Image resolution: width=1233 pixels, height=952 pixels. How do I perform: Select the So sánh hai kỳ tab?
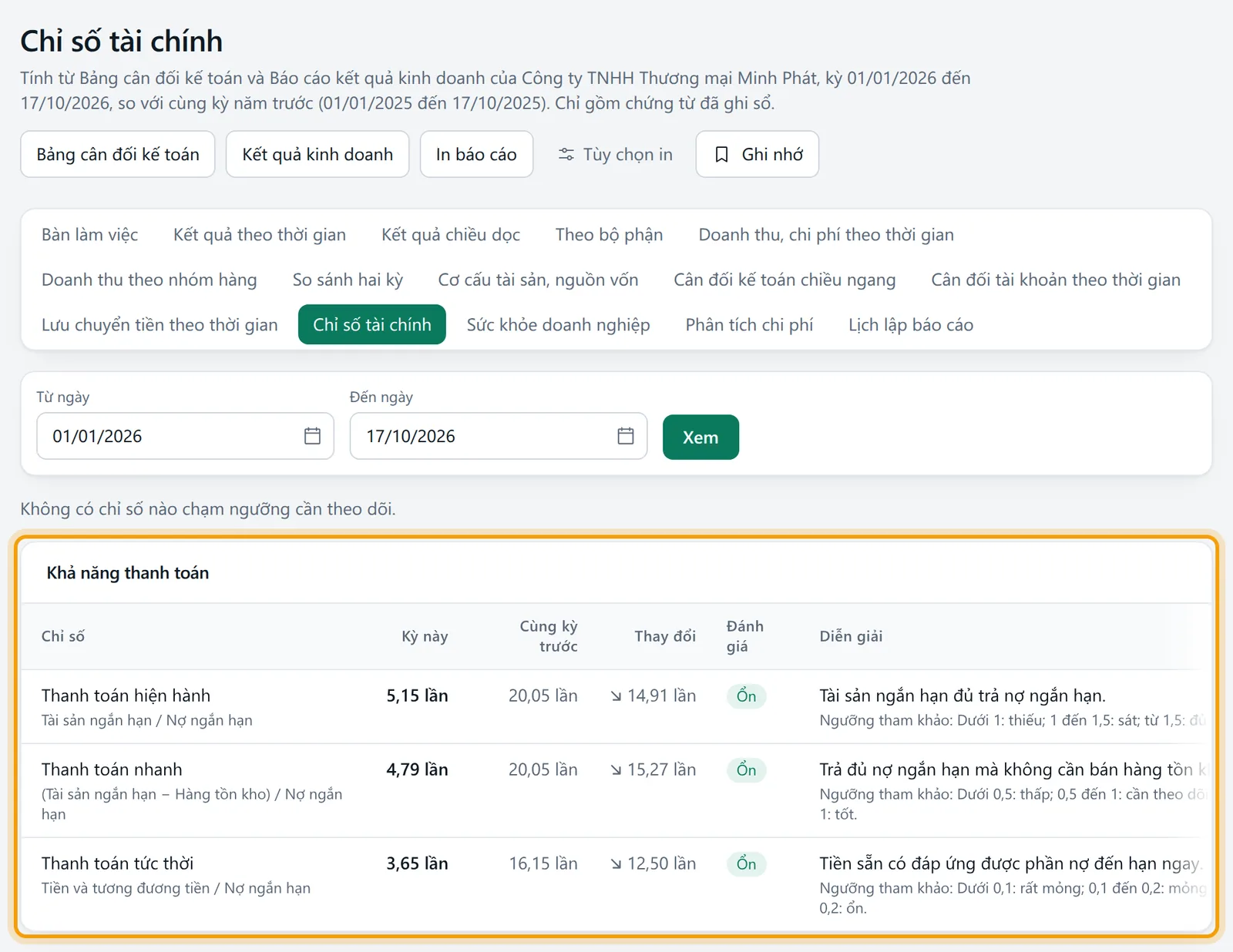[348, 280]
